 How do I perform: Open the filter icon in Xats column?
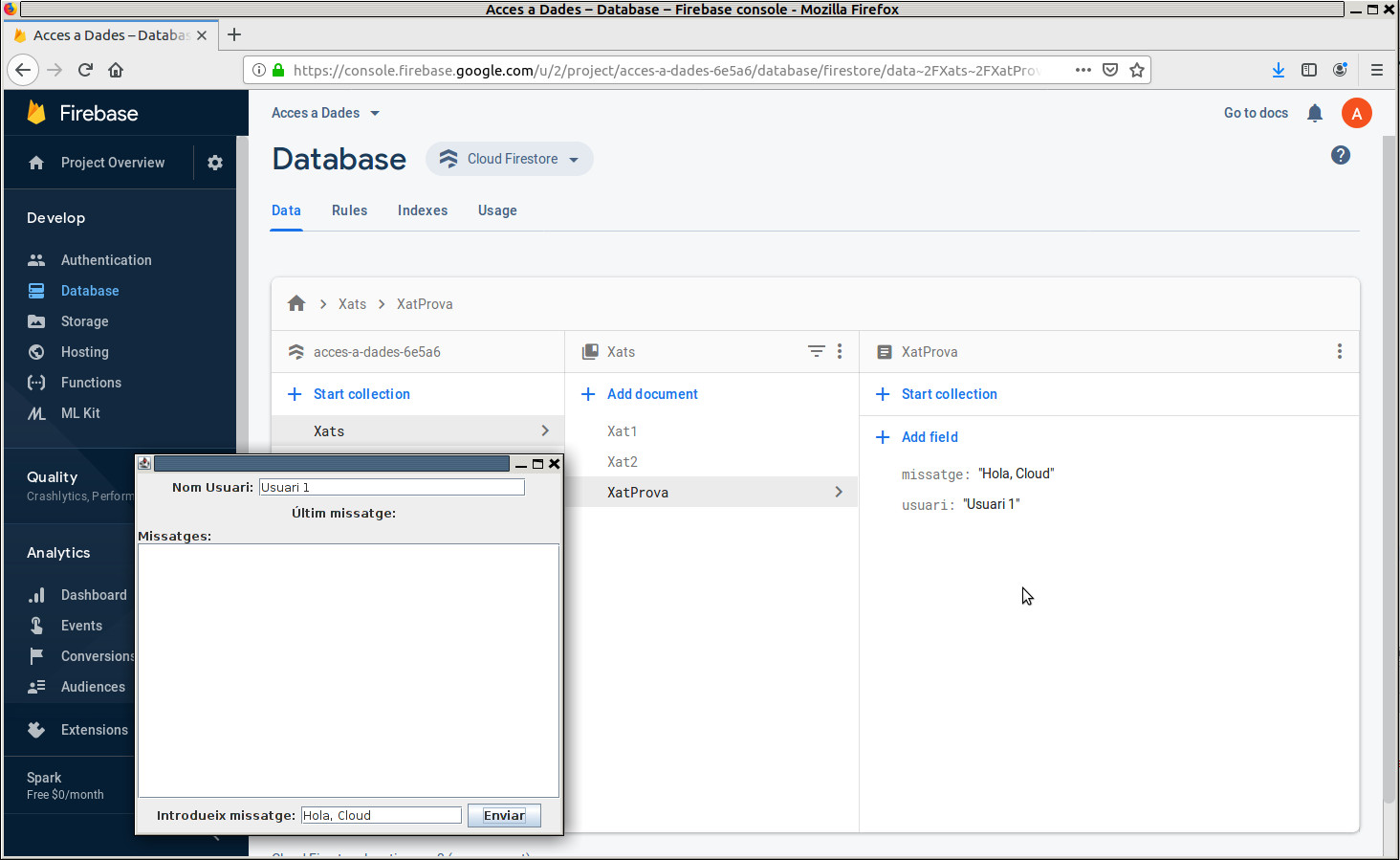point(816,352)
